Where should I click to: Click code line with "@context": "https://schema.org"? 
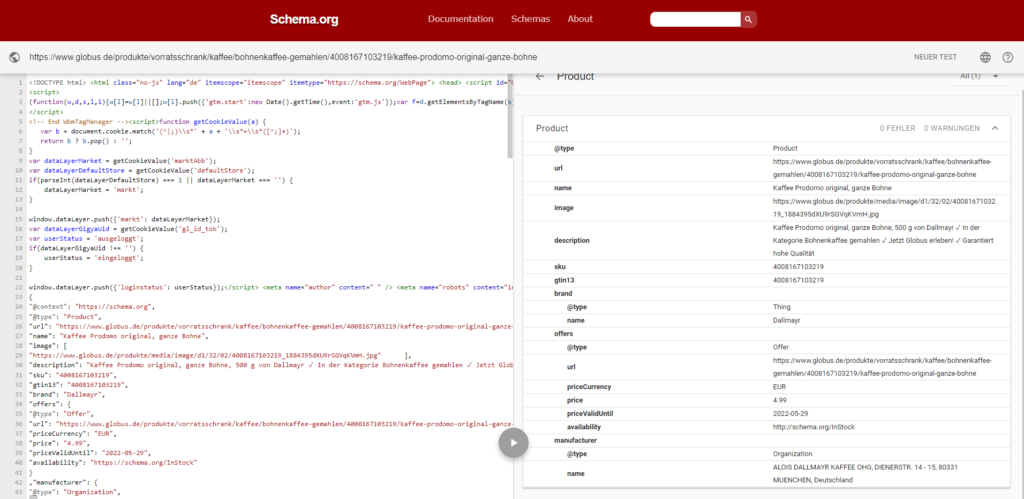[x=91, y=306]
